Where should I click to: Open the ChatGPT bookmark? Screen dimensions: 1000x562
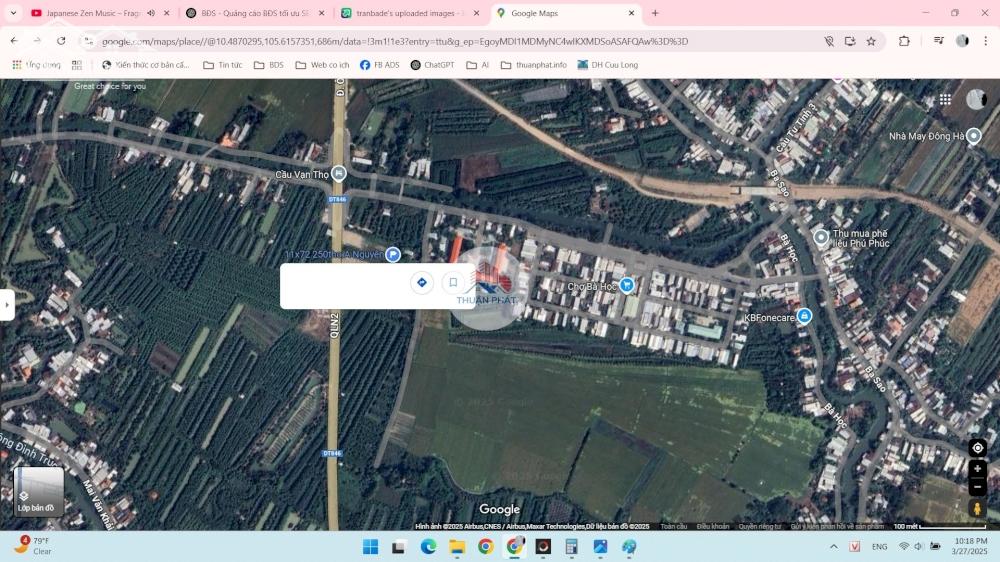click(x=432, y=65)
